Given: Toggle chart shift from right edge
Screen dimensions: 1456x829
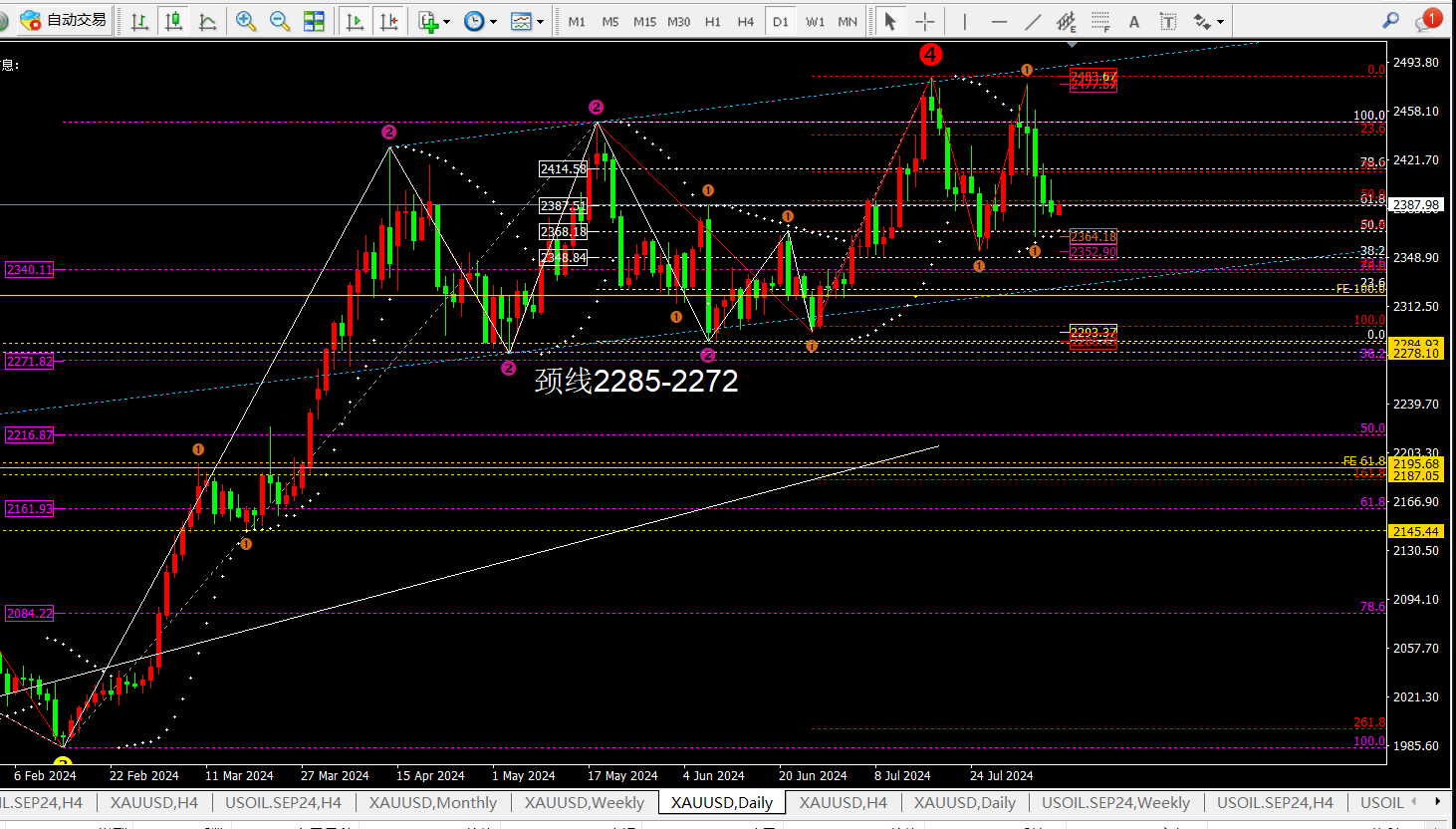Looking at the screenshot, I should click(388, 21).
